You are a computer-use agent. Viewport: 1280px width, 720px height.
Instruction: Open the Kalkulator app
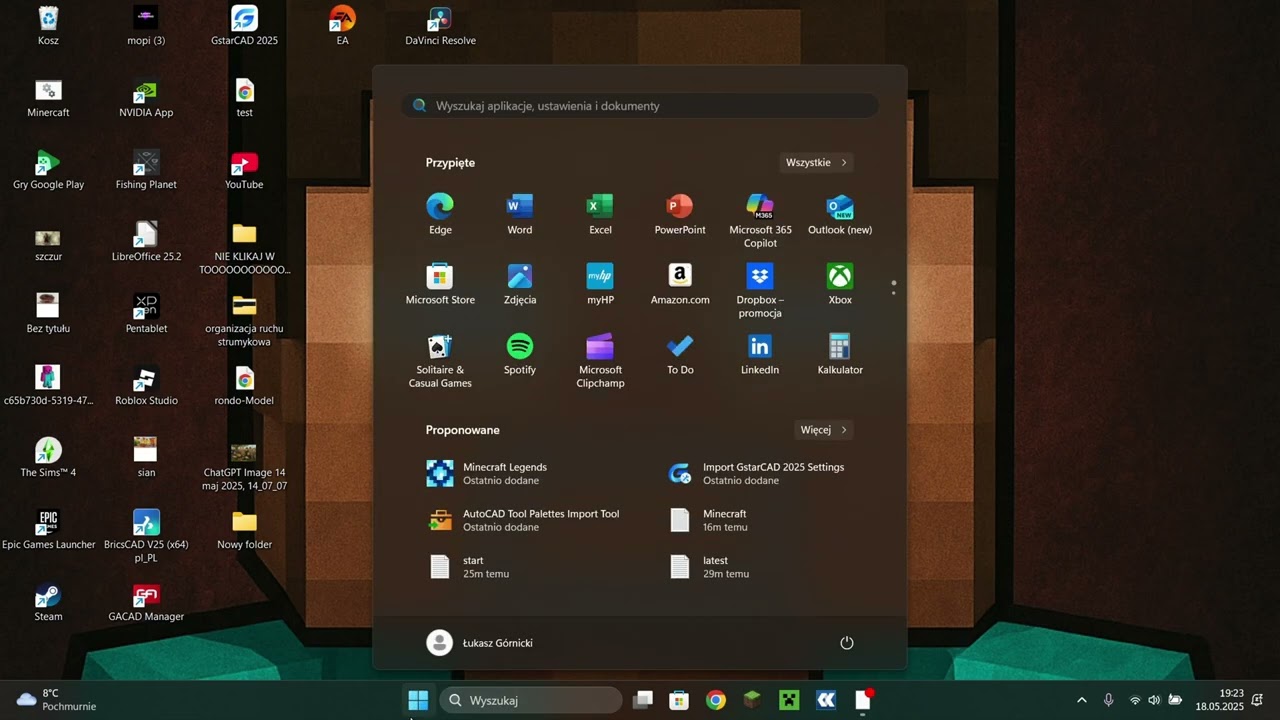click(x=840, y=355)
